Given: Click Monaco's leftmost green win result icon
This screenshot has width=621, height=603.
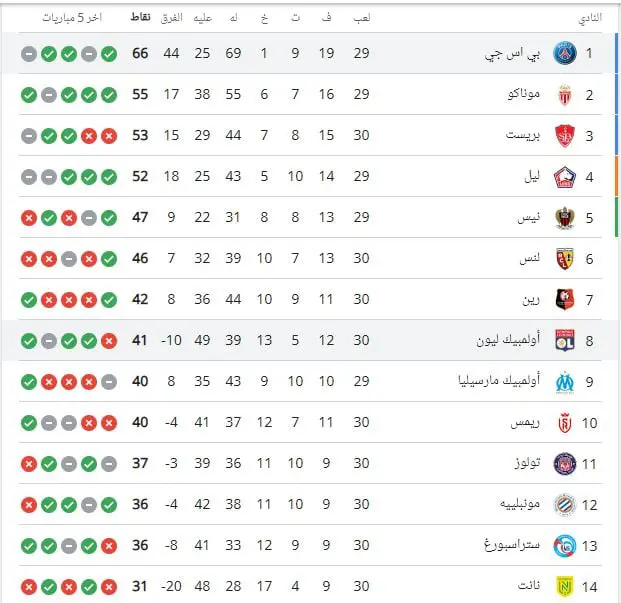Looking at the screenshot, I should [x=29, y=95].
